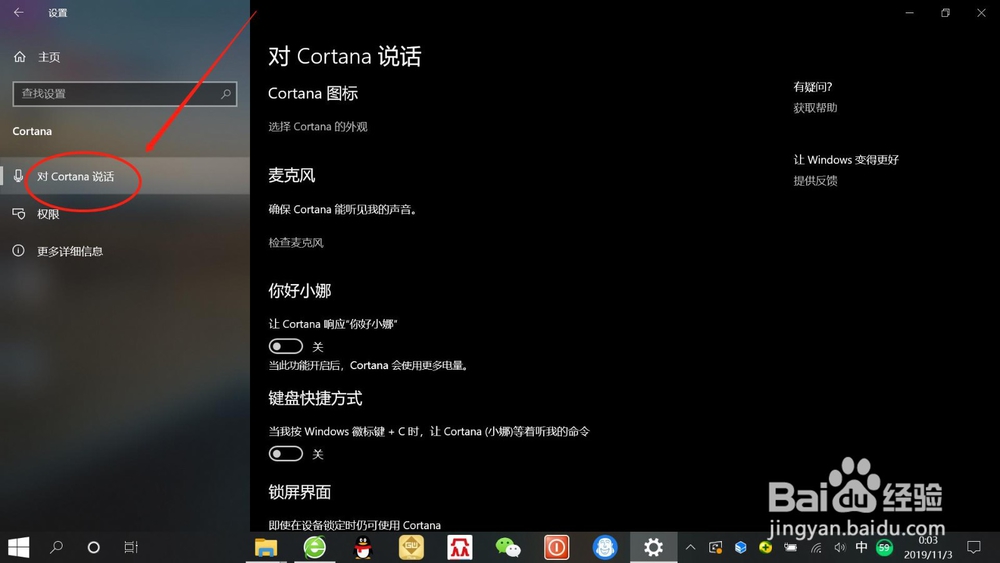This screenshot has width=1000, height=563.
Task: Open the green e browser on taskbar
Action: tap(314, 547)
